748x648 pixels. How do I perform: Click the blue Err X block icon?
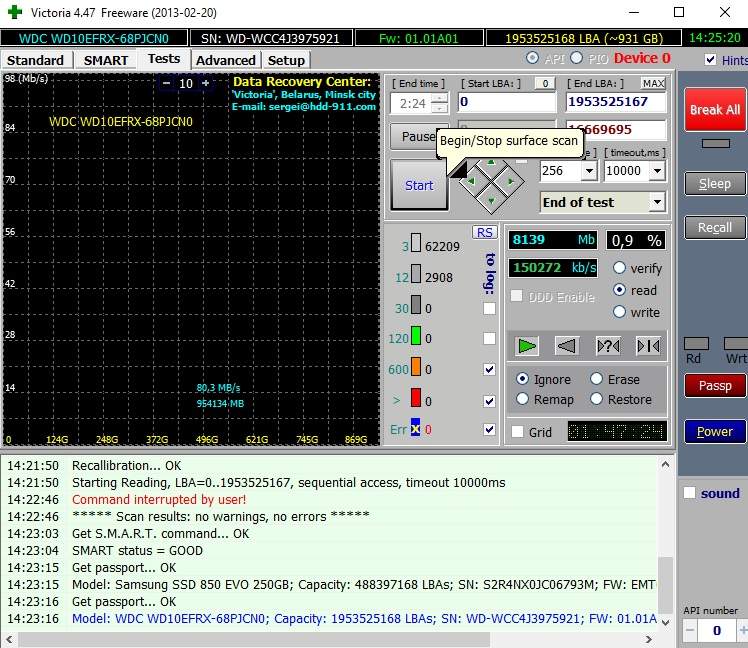(416, 428)
